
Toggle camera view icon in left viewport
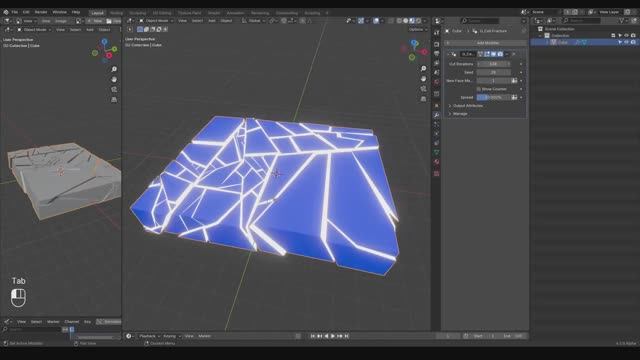[x=114, y=89]
